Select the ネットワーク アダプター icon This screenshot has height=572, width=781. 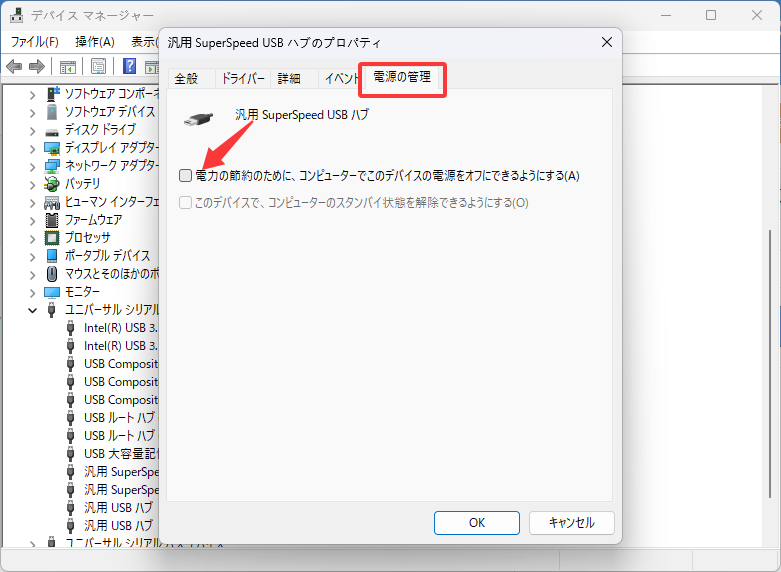[52, 166]
